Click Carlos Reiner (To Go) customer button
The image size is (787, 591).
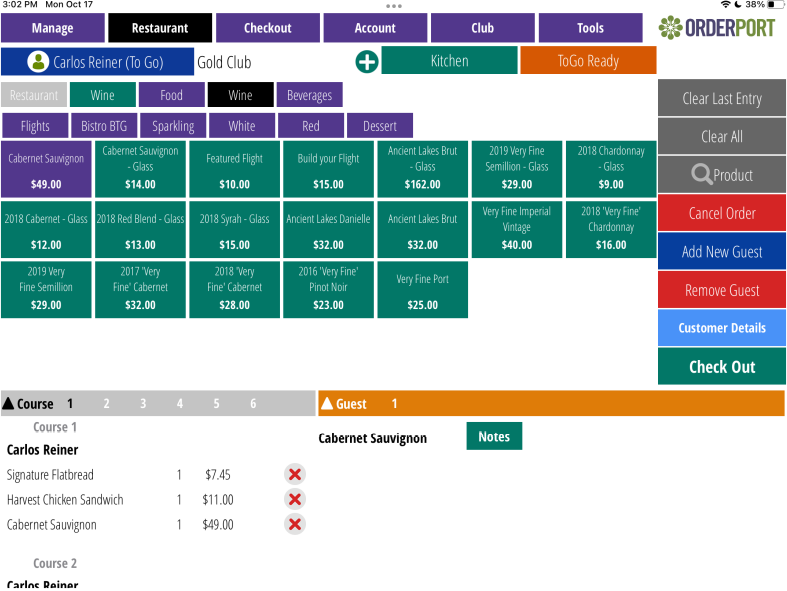coord(97,62)
